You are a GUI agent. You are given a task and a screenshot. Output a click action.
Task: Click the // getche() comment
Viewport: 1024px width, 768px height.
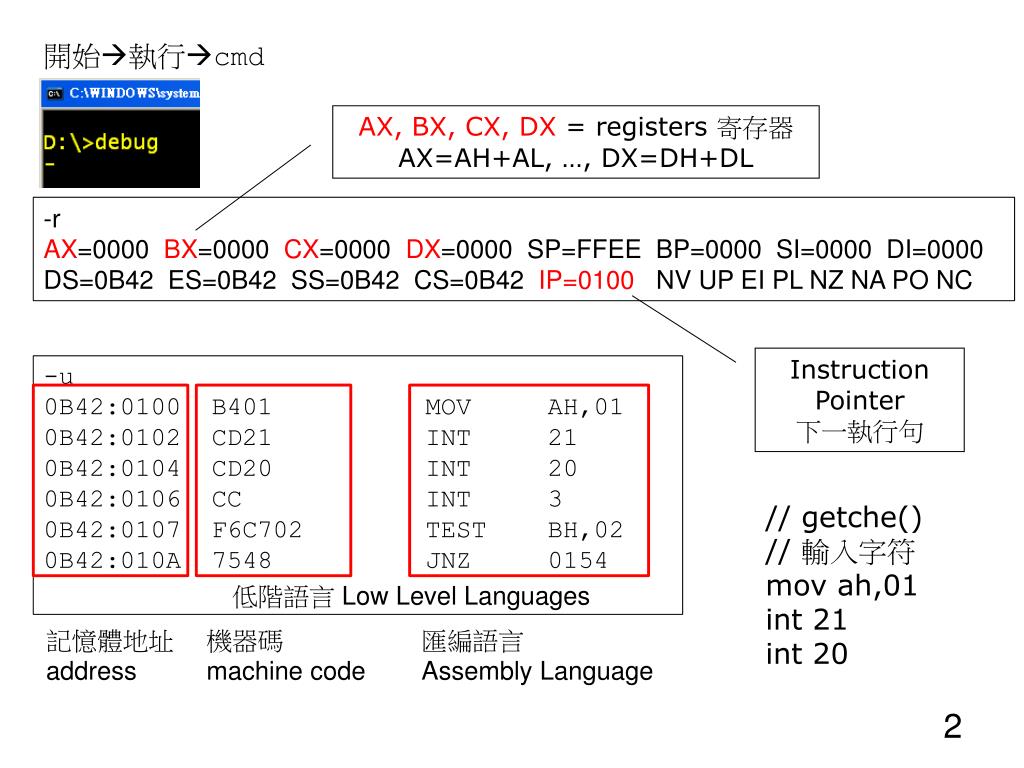[x=843, y=518]
